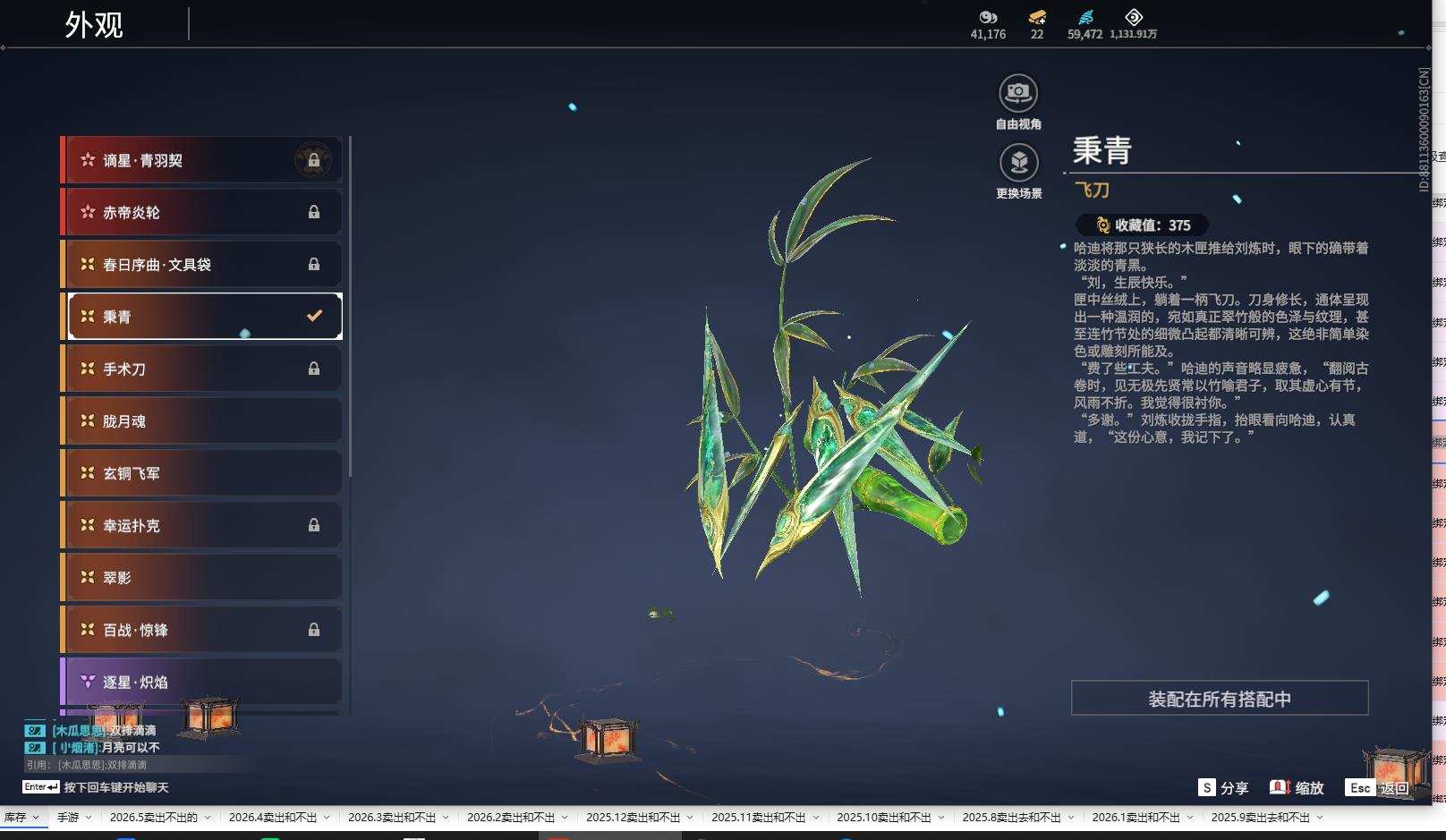Screen dimensions: 1446x840
Task: Select the diamond currency icon showing 1,131.91万
Action: click(1134, 17)
